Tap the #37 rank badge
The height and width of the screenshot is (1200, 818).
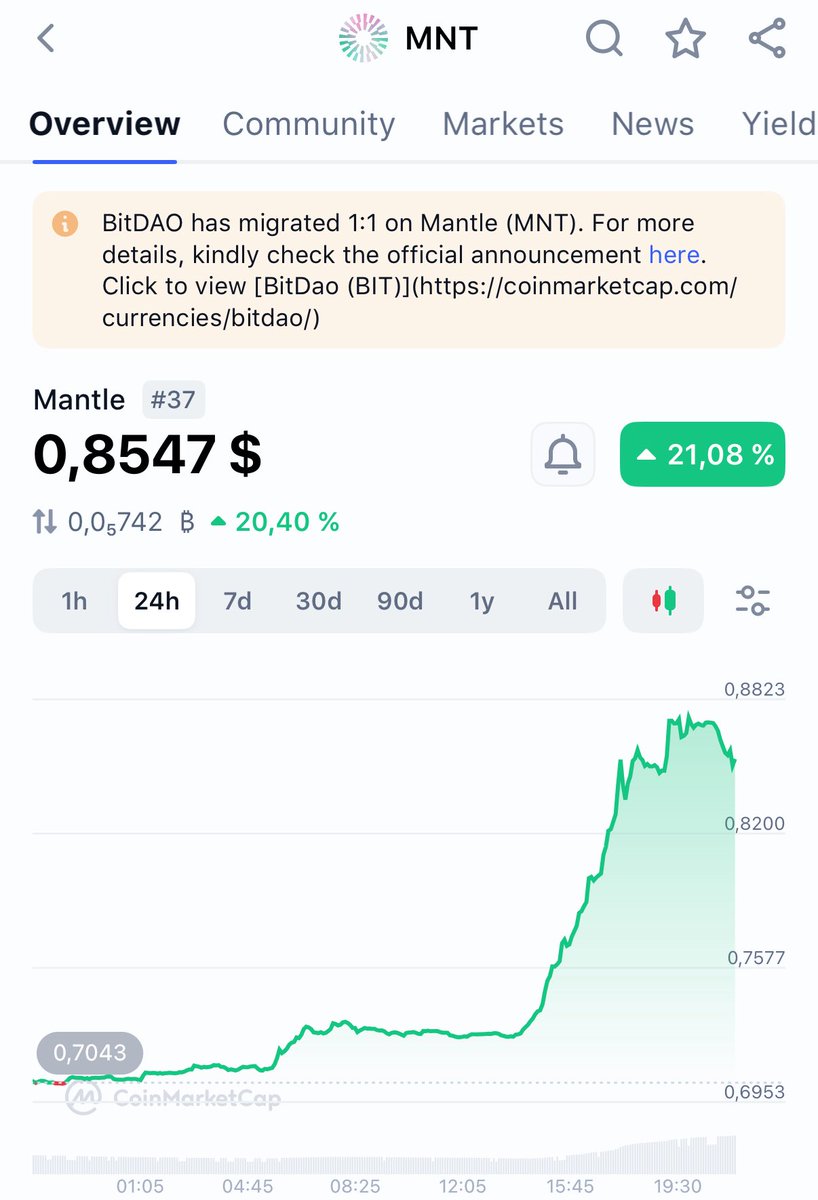pyautogui.click(x=174, y=400)
